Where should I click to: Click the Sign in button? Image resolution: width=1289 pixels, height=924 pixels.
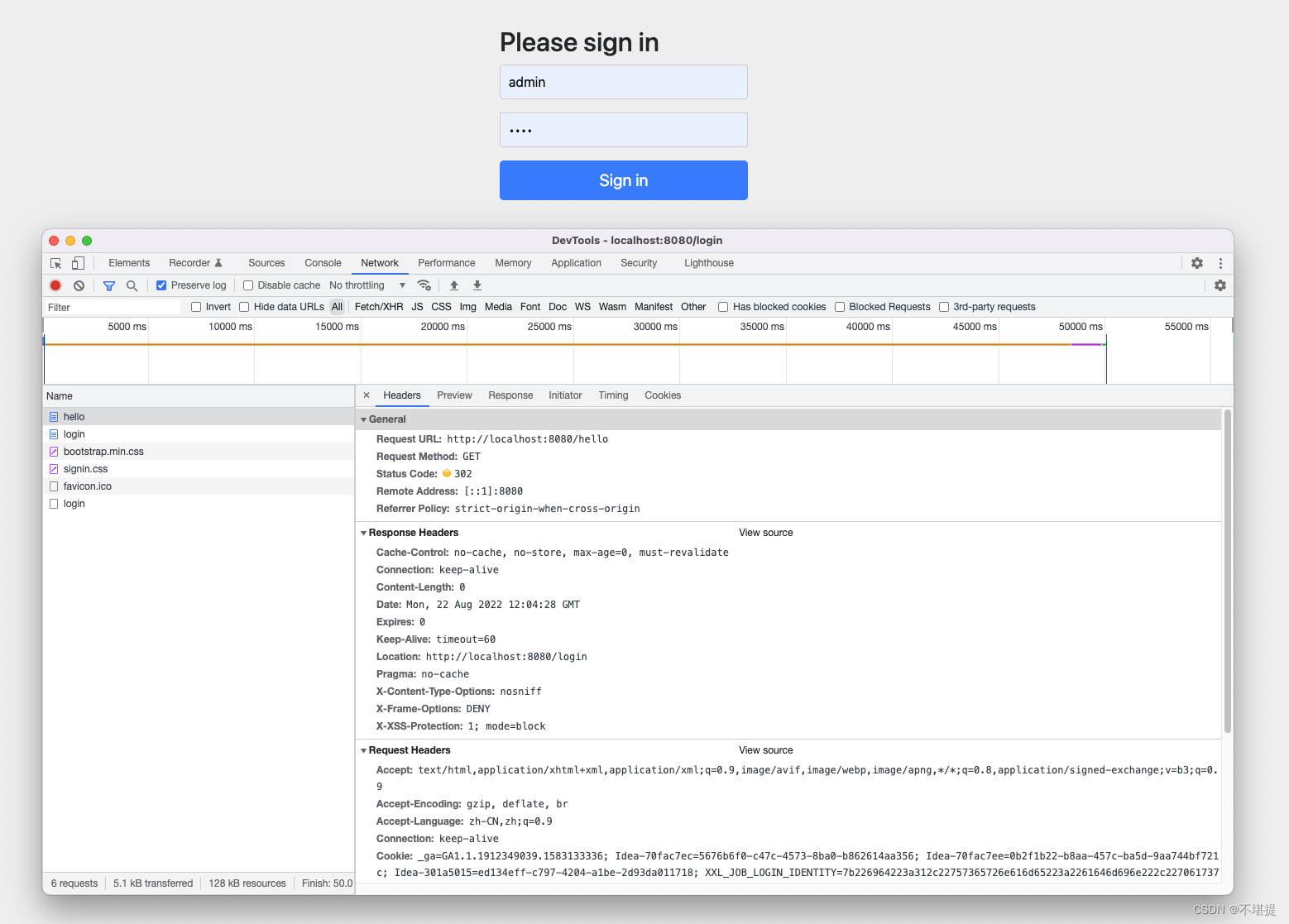[x=624, y=180]
